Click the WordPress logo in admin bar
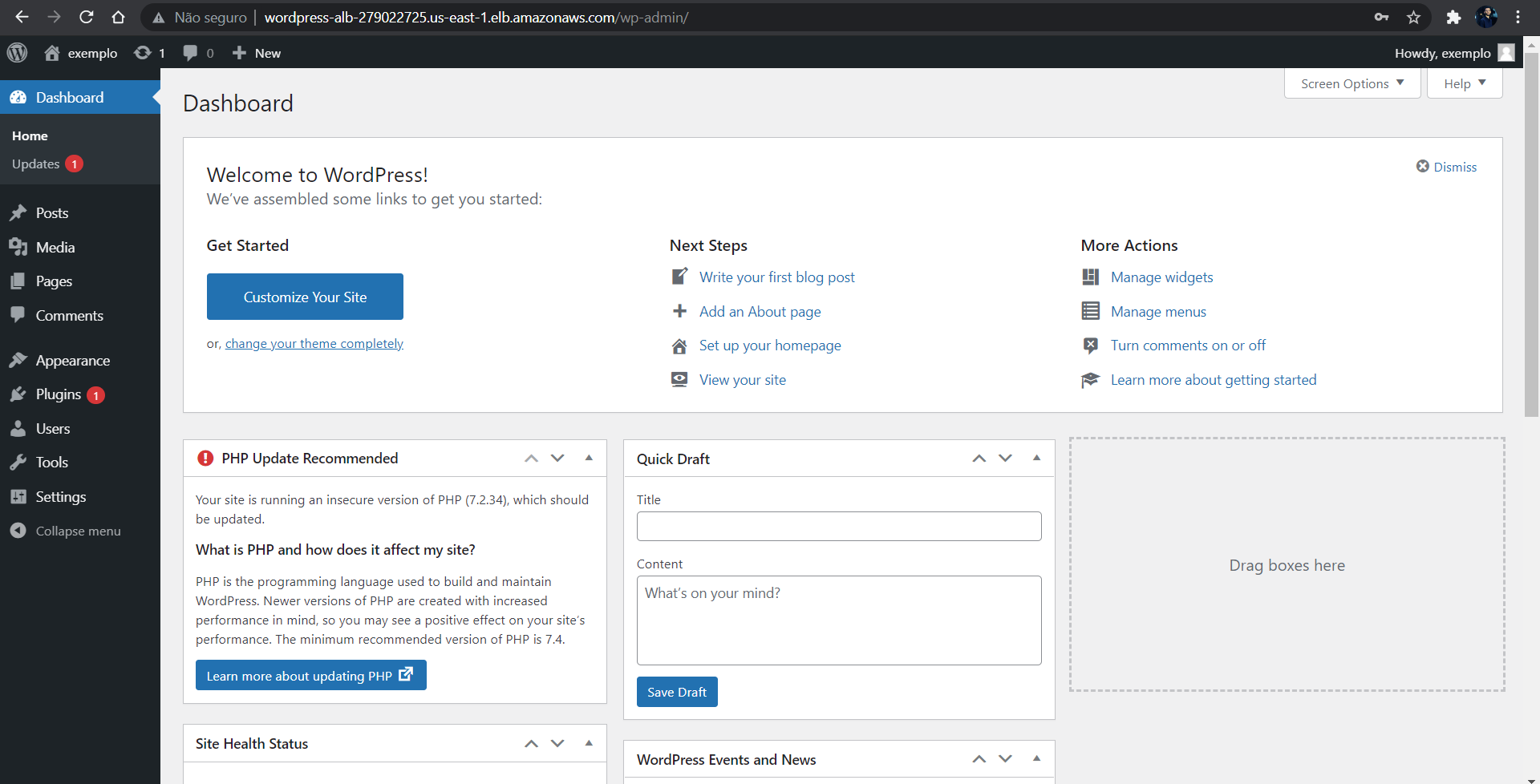The width and height of the screenshot is (1540, 784). (17, 53)
